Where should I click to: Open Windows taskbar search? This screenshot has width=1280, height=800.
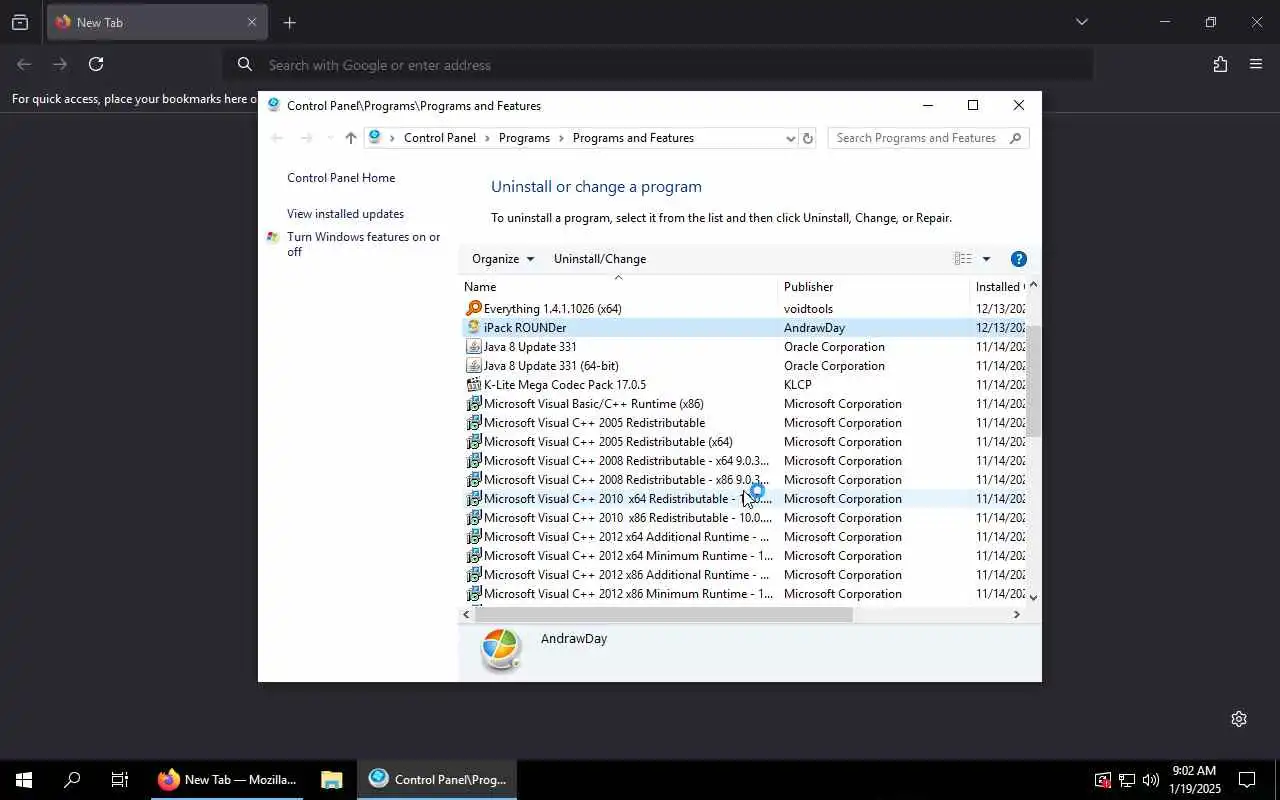(x=72, y=780)
